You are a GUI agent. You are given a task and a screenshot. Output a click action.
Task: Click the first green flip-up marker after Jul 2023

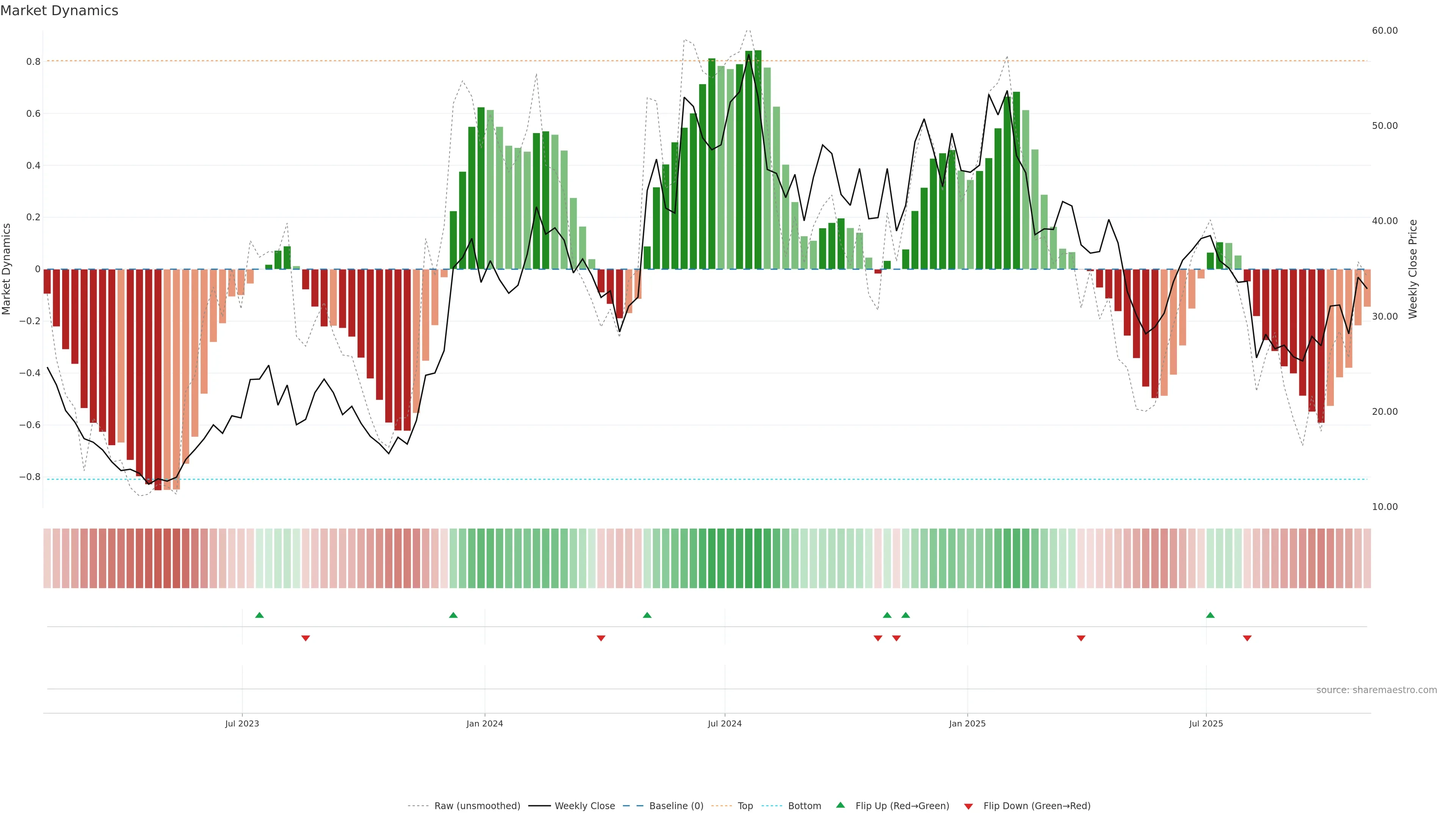click(259, 615)
